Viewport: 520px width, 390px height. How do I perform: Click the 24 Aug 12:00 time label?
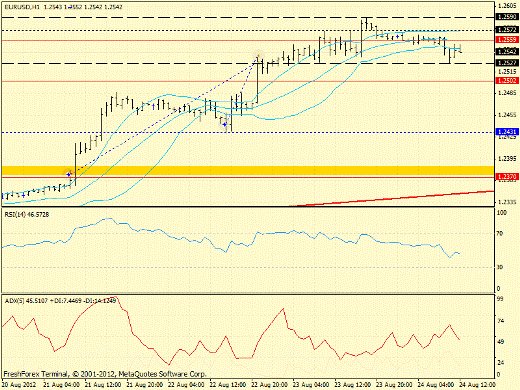coord(478,384)
